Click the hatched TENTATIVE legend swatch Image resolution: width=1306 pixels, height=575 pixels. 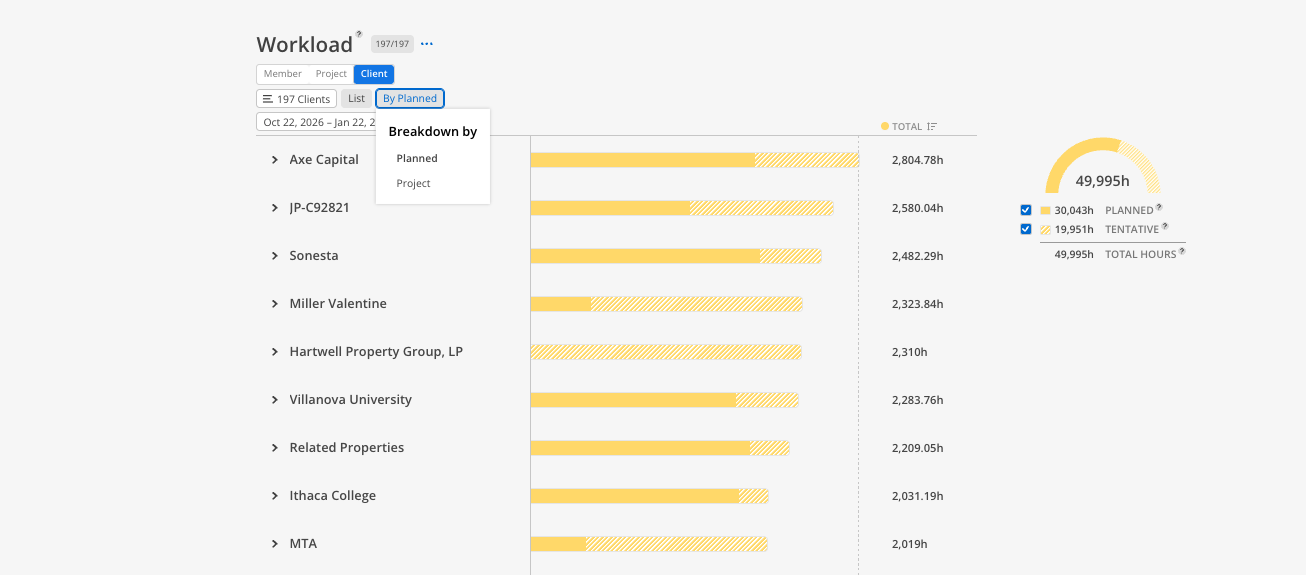tap(1046, 230)
